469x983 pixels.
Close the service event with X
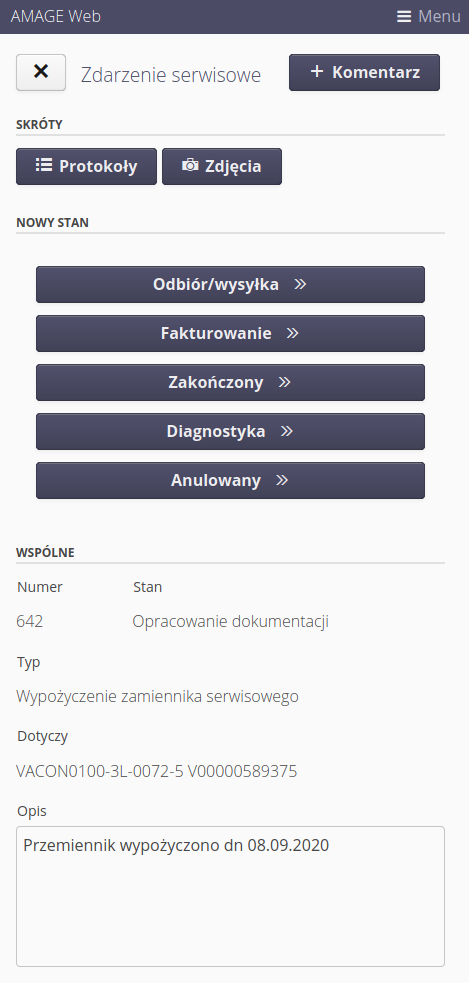coord(41,72)
